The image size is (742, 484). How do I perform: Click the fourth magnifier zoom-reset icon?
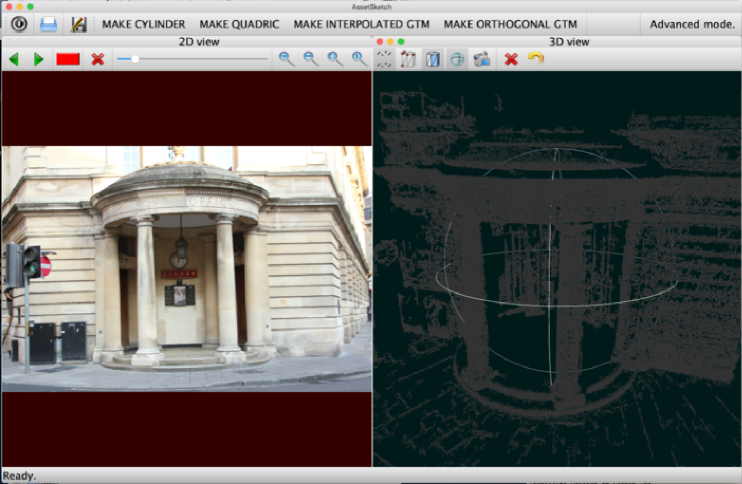coord(360,59)
